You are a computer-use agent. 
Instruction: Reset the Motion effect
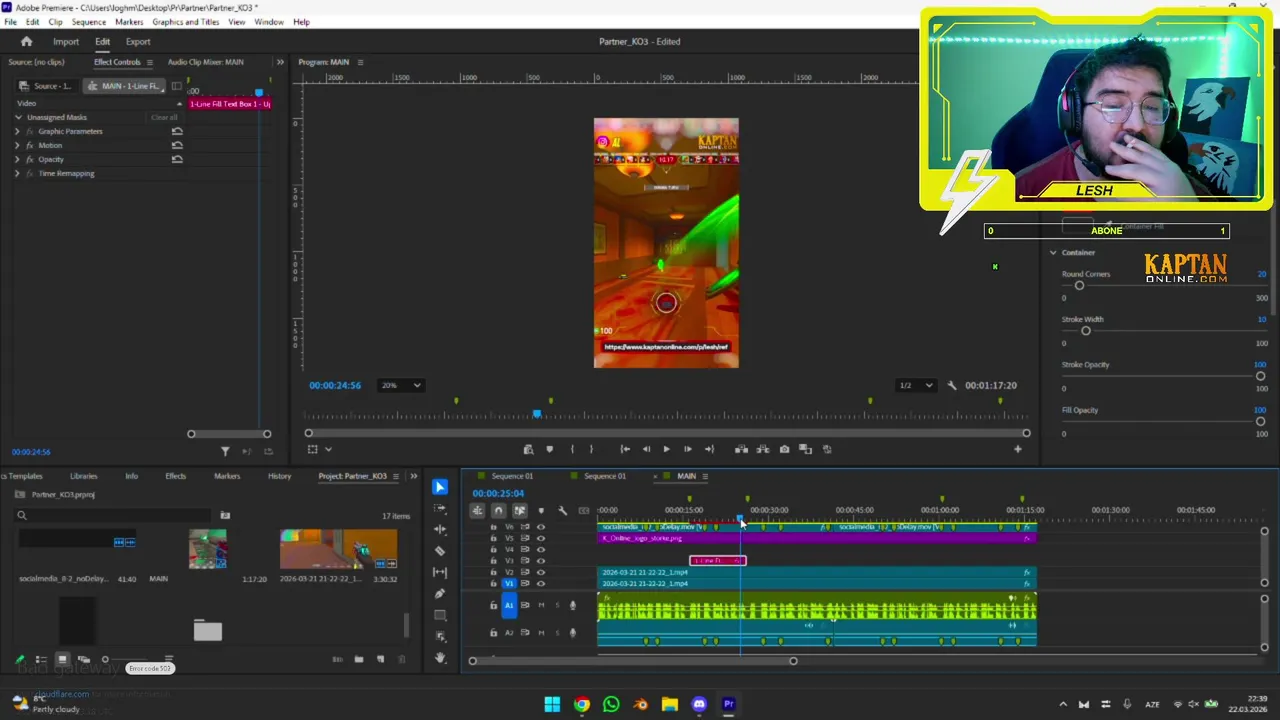click(177, 145)
